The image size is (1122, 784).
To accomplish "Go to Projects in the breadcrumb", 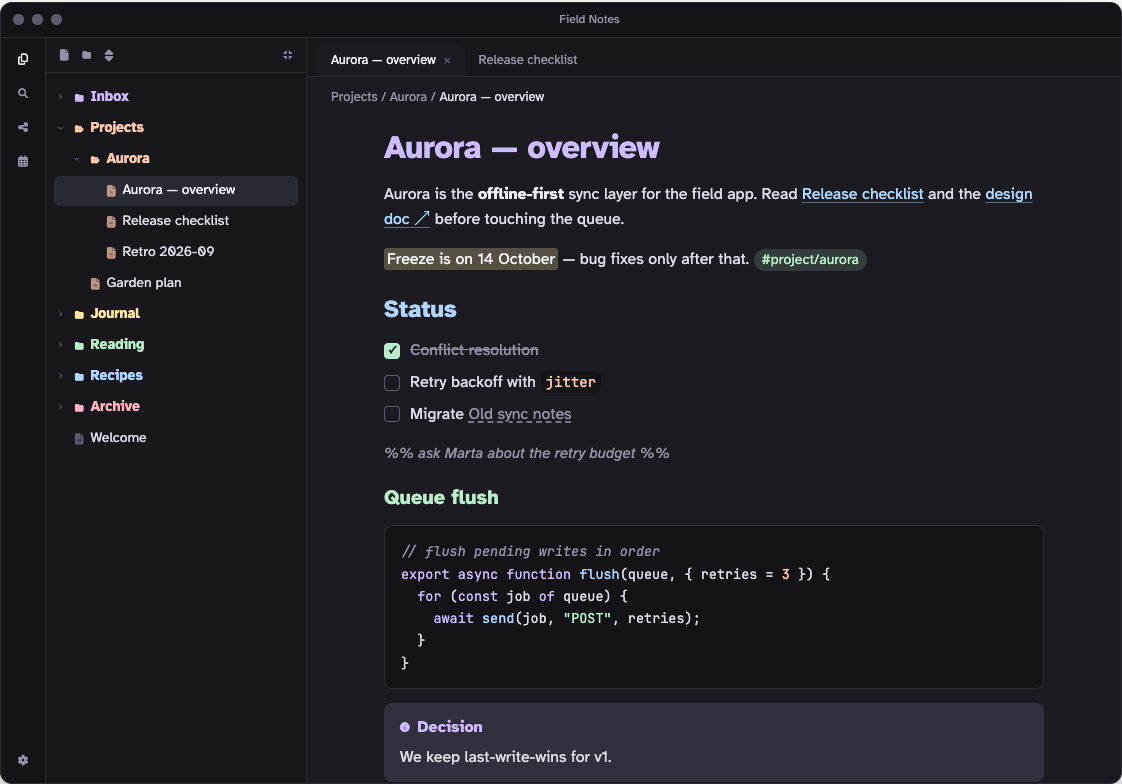I will [x=354, y=97].
